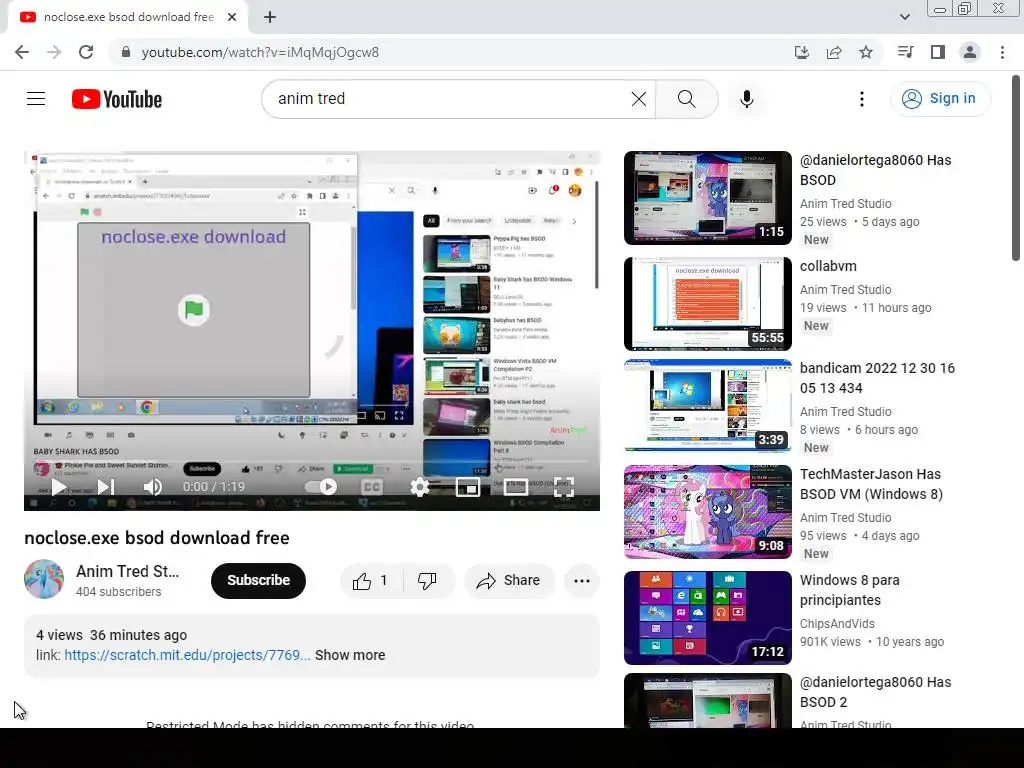Start voice search with microphone
Screen dimensions: 1024x768
747,99
